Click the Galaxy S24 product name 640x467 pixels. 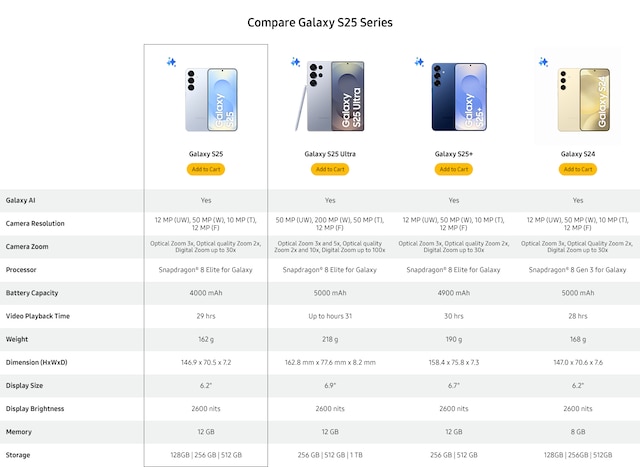(578, 154)
